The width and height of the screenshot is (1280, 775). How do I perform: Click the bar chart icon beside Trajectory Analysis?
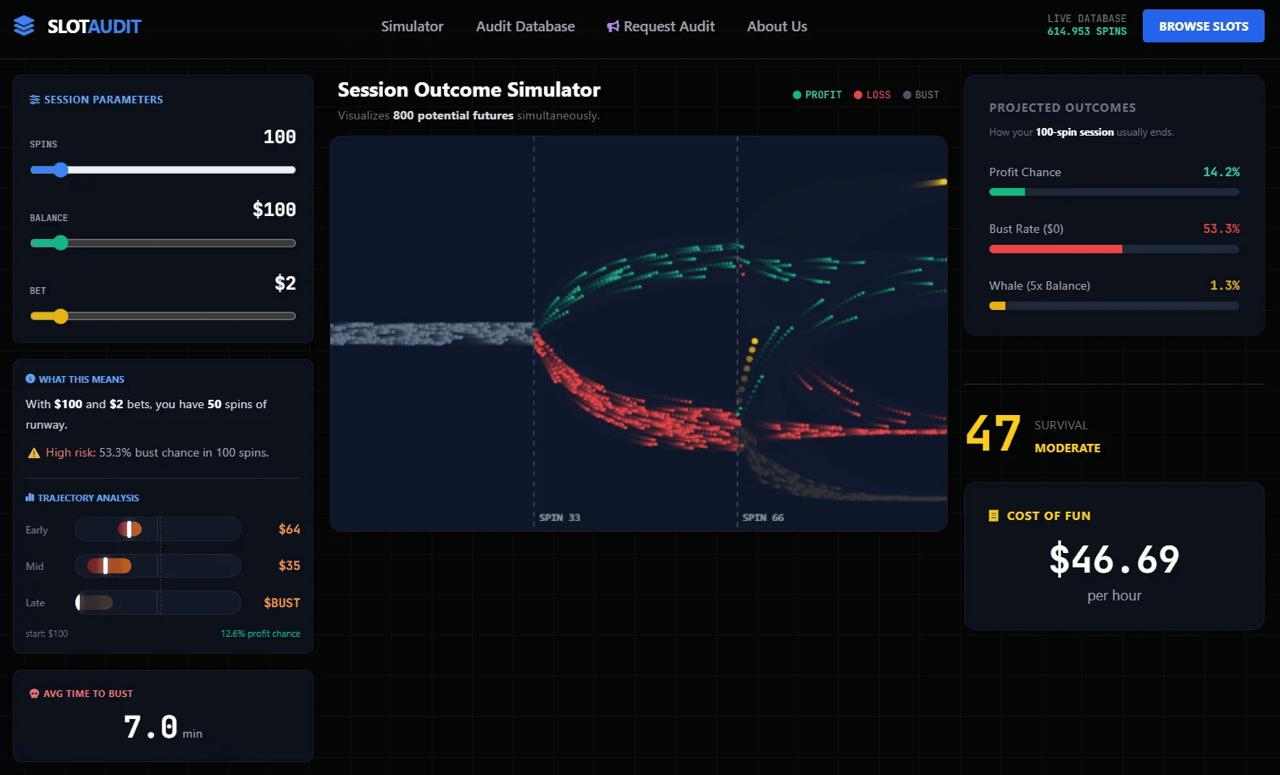[30, 497]
